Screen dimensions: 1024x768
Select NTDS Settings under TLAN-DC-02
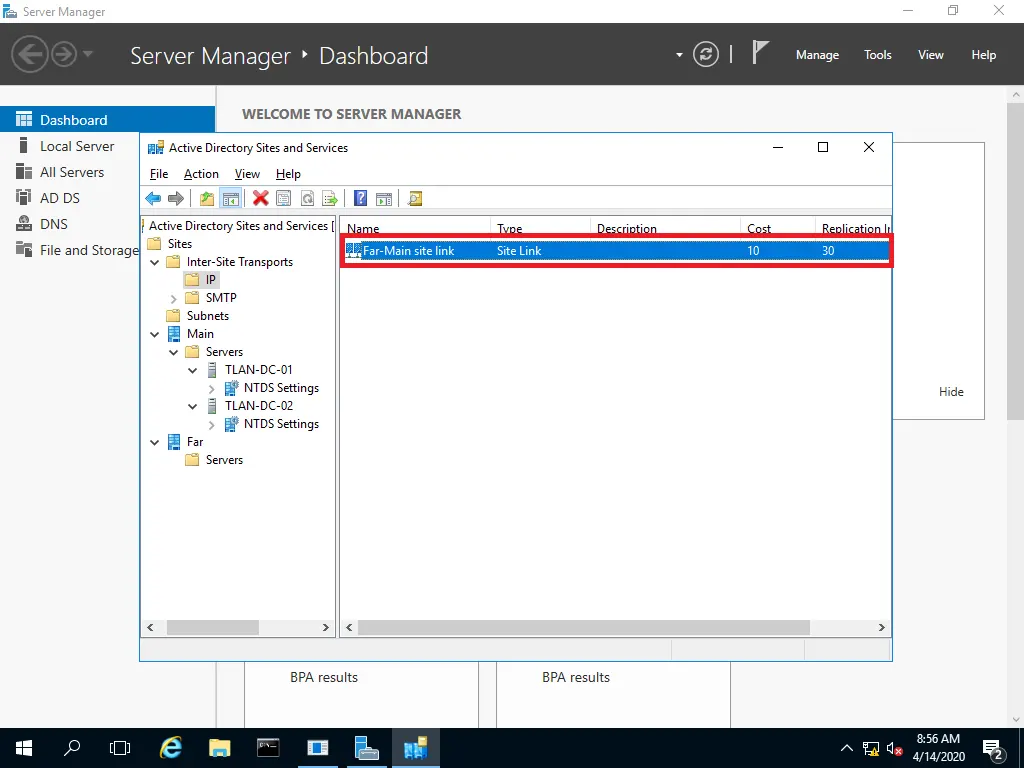pos(281,424)
